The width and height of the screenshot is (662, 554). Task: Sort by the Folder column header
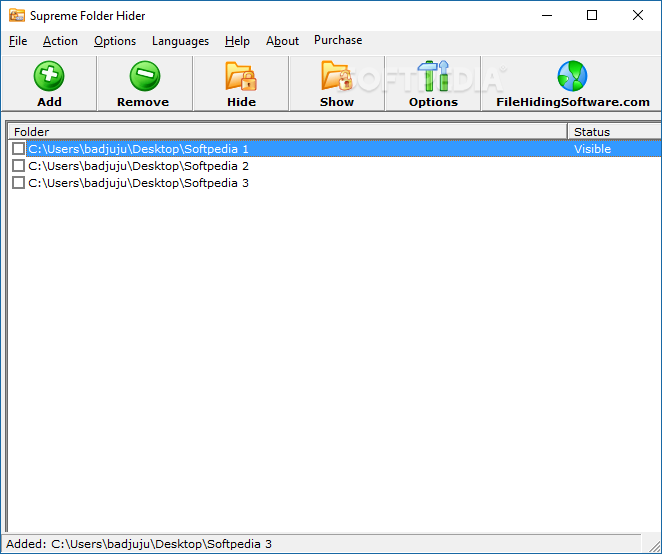pyautogui.click(x=288, y=132)
